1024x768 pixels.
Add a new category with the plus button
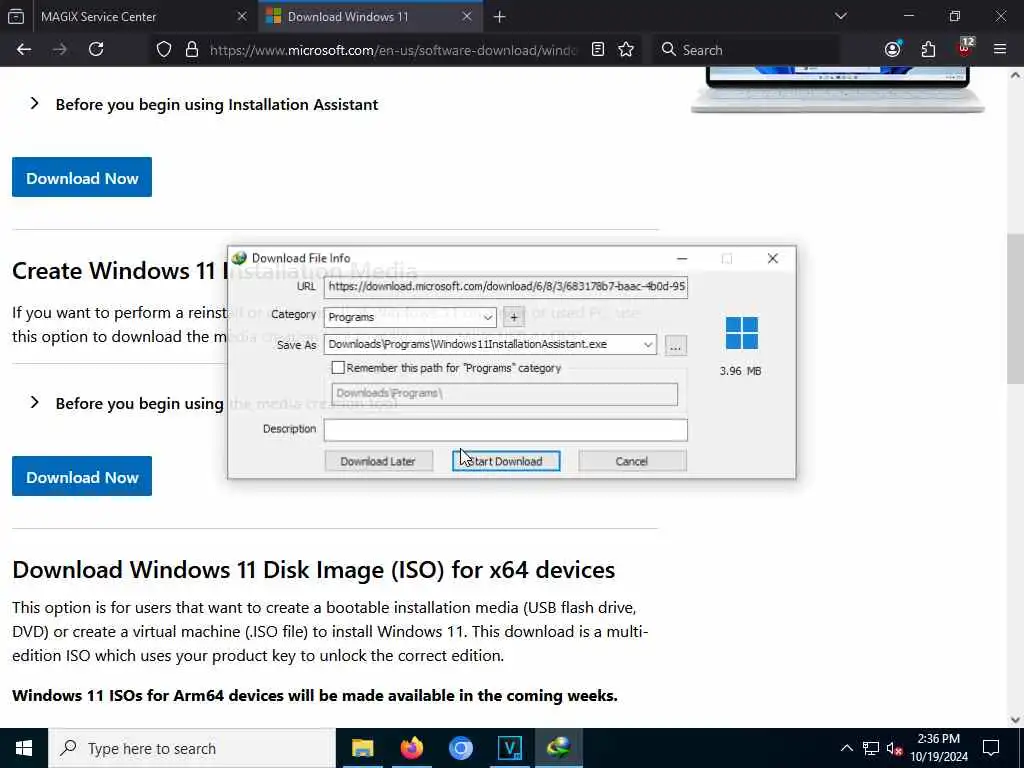tap(513, 317)
